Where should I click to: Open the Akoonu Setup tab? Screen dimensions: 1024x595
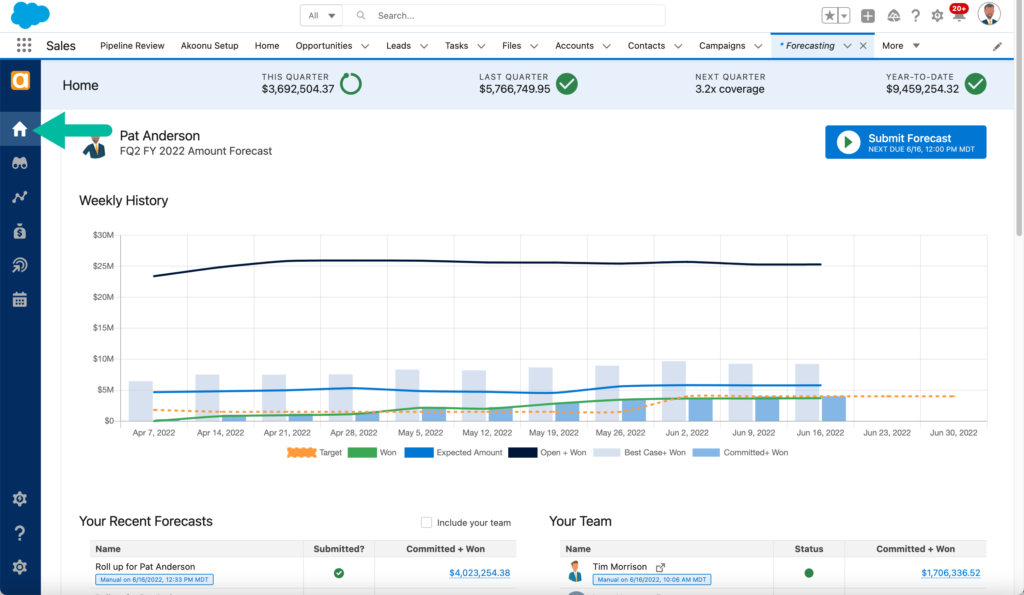[211, 46]
